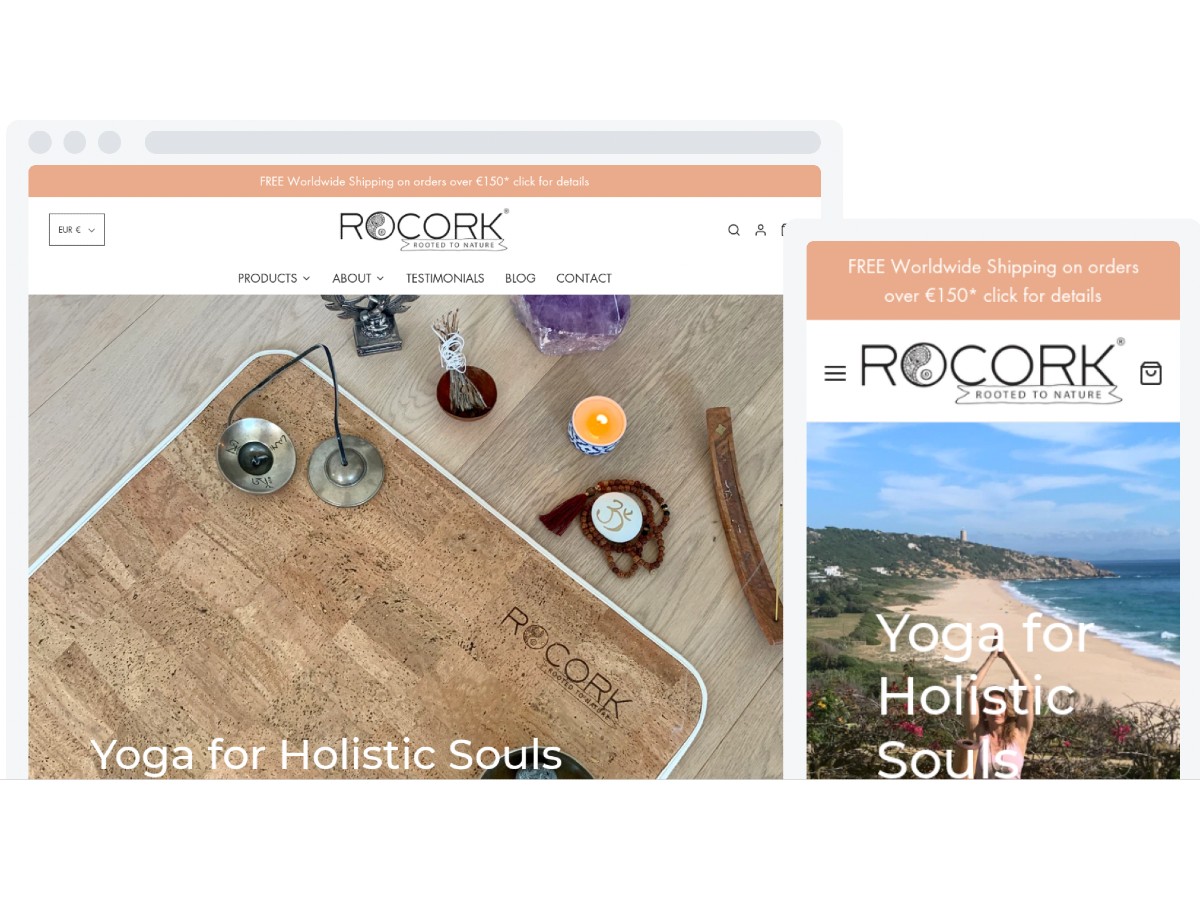Open the EUR € currency selector

coord(77,229)
